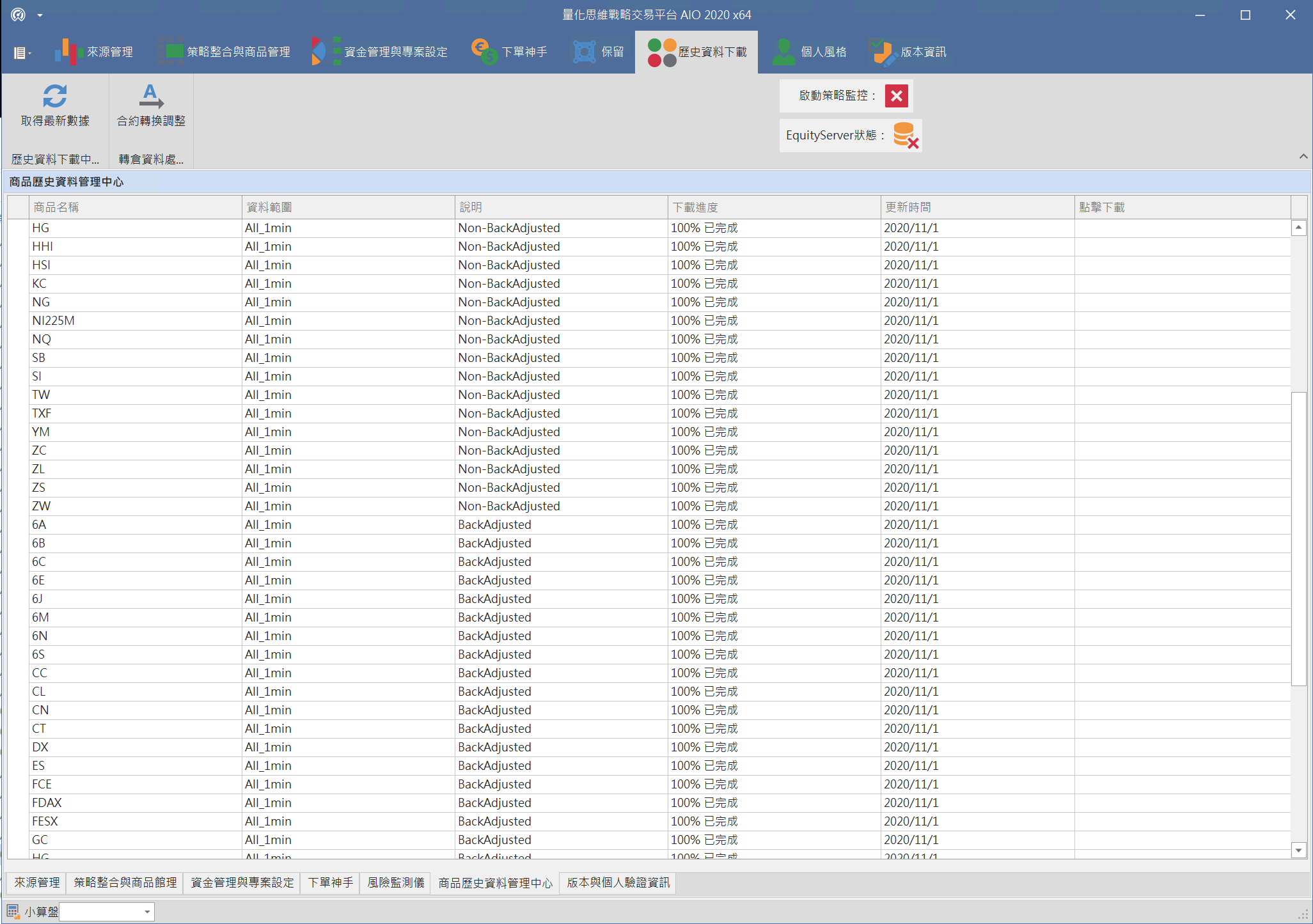Open 版本資訊 ribbon icon

click(883, 52)
